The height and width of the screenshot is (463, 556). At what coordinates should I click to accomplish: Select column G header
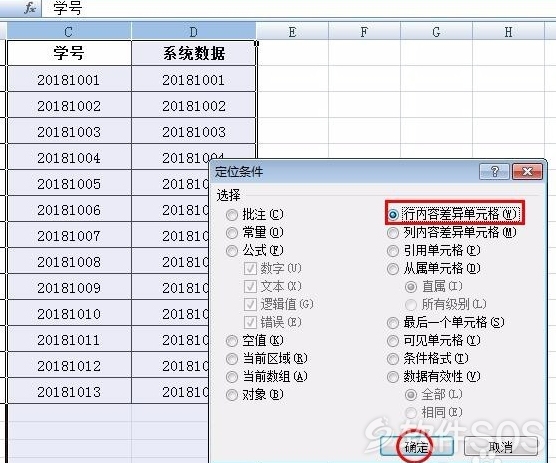pos(437,31)
